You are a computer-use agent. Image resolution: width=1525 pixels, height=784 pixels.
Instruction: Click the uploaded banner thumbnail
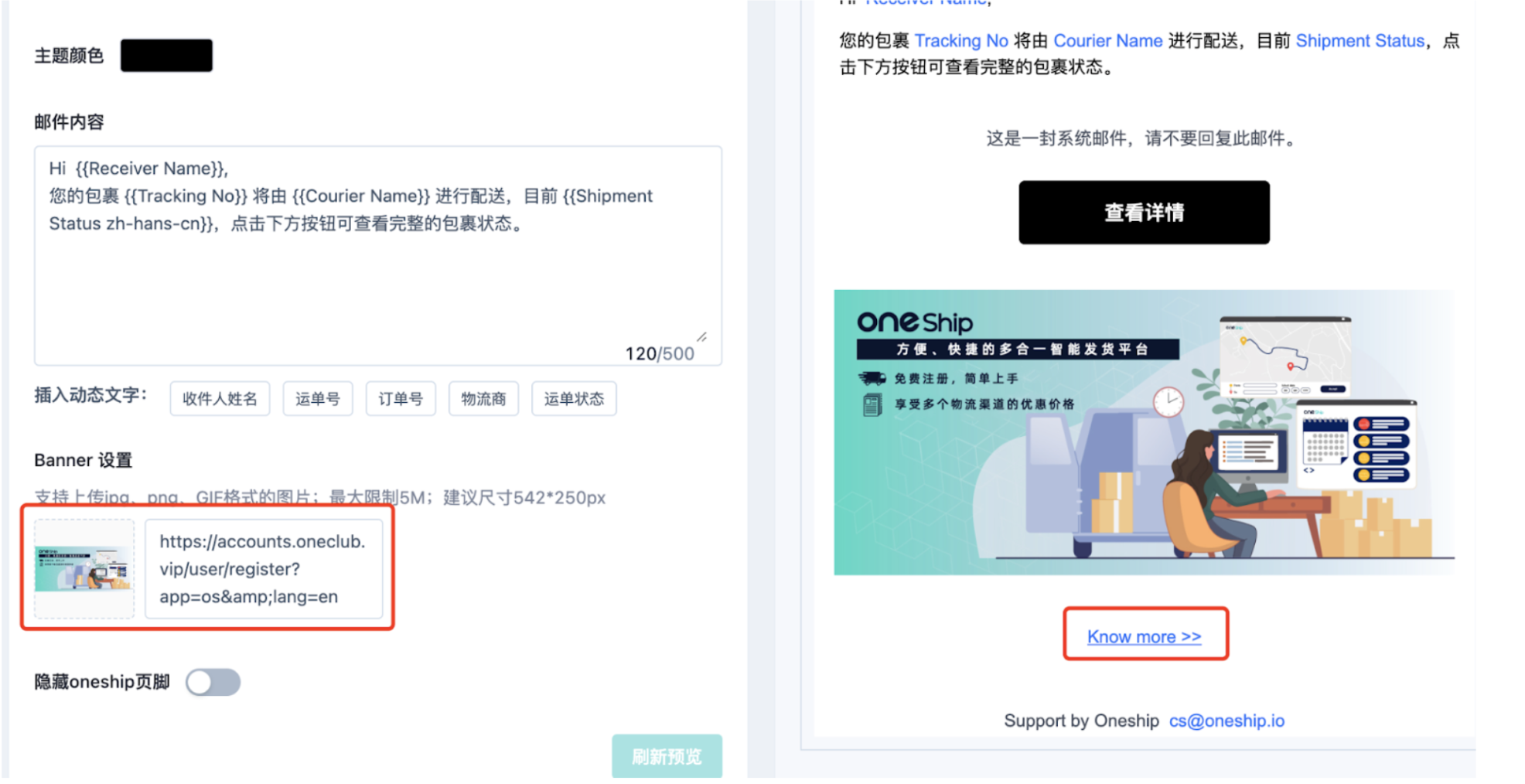[x=84, y=568]
